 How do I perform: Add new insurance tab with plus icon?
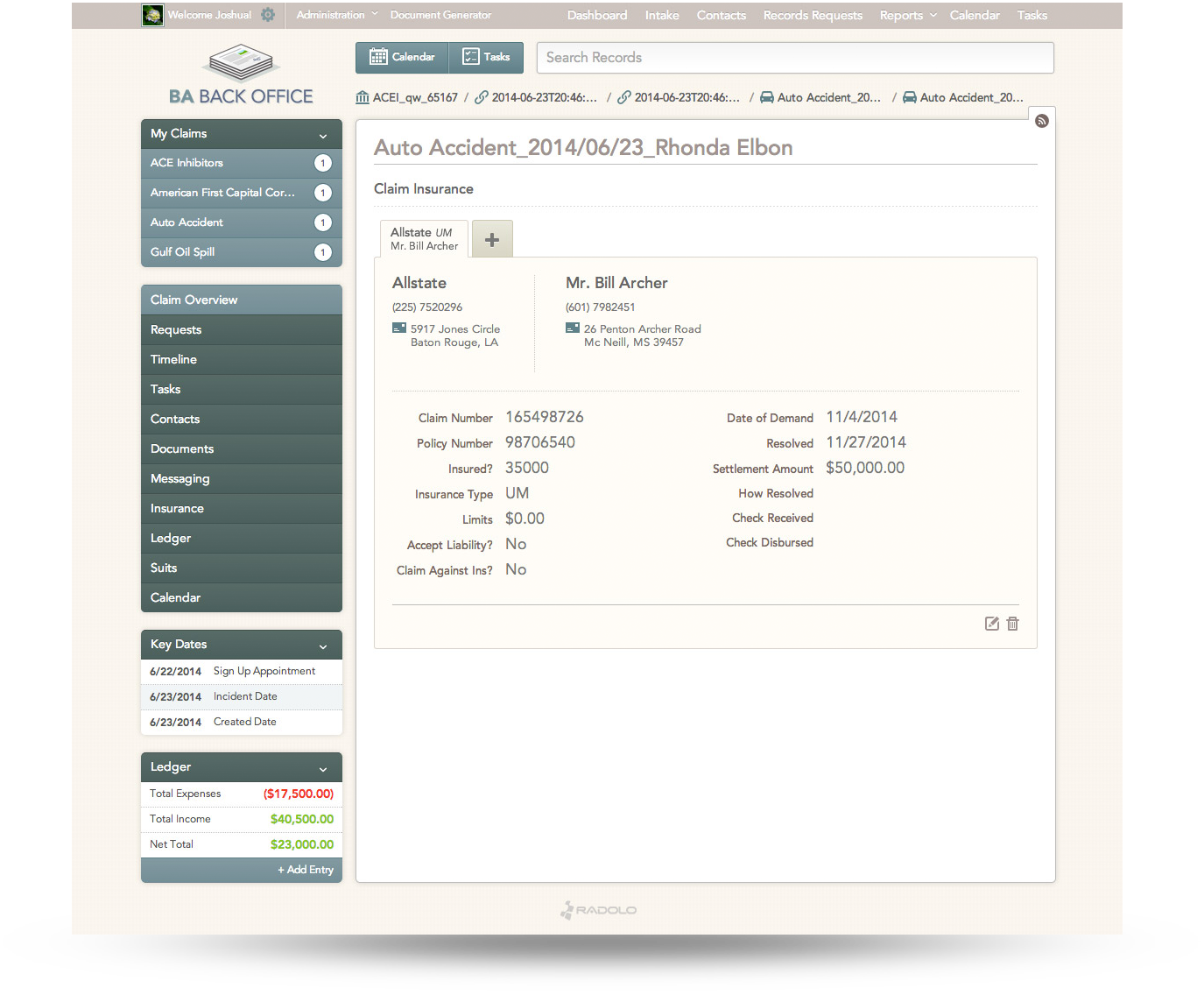(492, 239)
